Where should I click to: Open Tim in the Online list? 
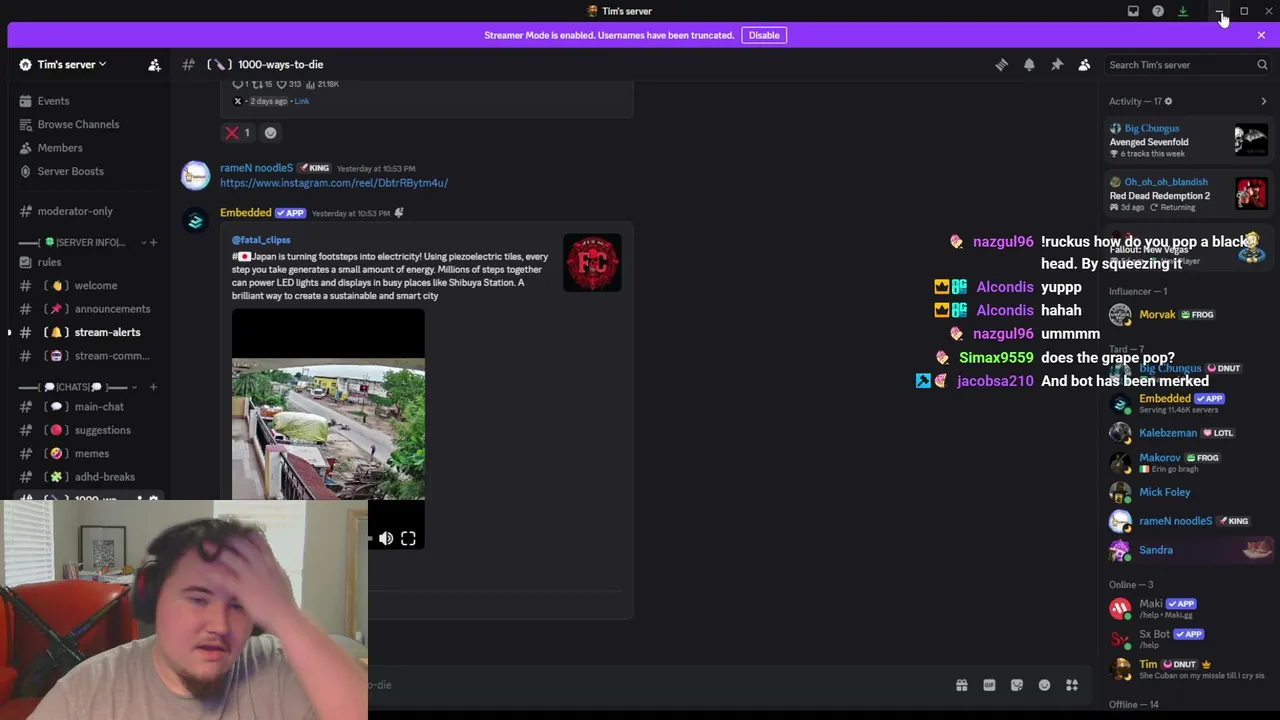pos(1188,669)
